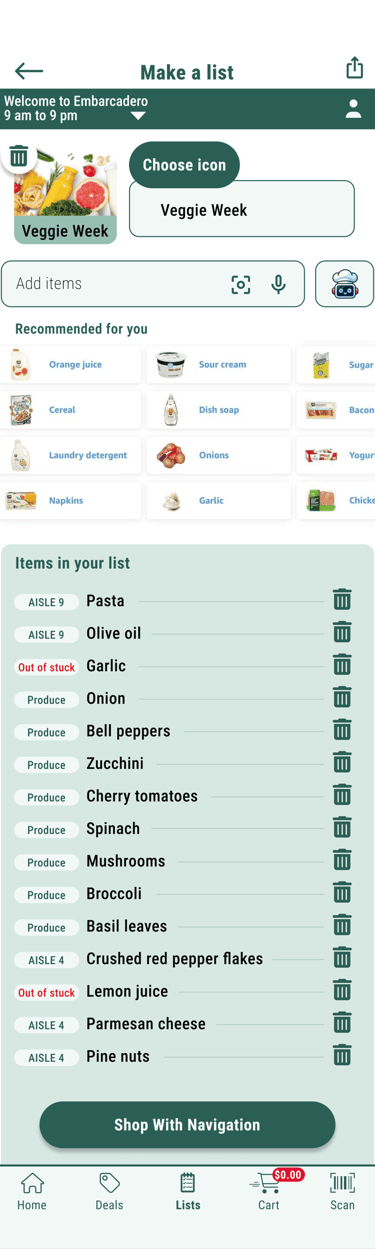
Task: Open the share icon at top right
Action: click(x=354, y=67)
